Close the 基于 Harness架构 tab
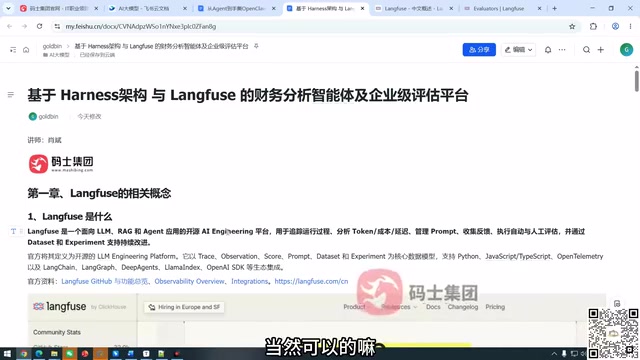The image size is (640, 360). pos(362,8)
